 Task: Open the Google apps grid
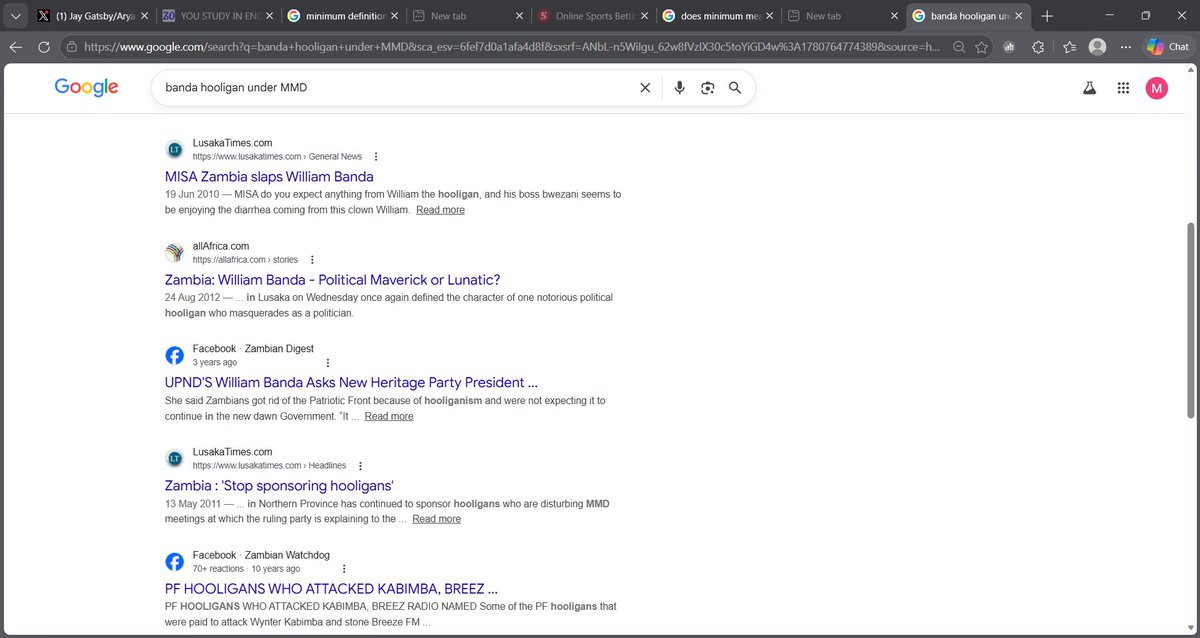[1123, 88]
